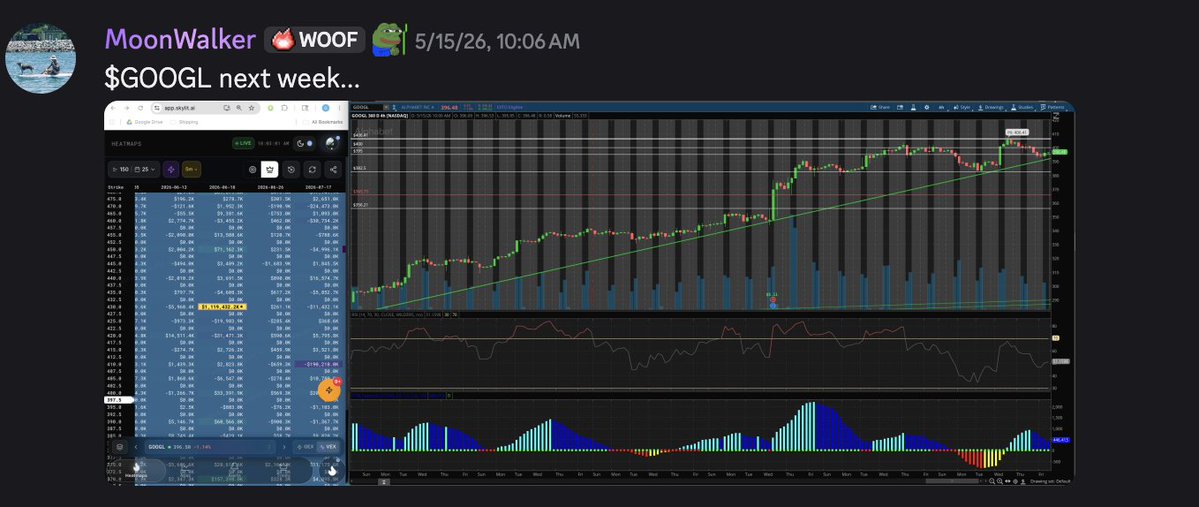The image size is (1199, 507).
Task: Click the zoom magnifier in address bar
Action: (239, 108)
